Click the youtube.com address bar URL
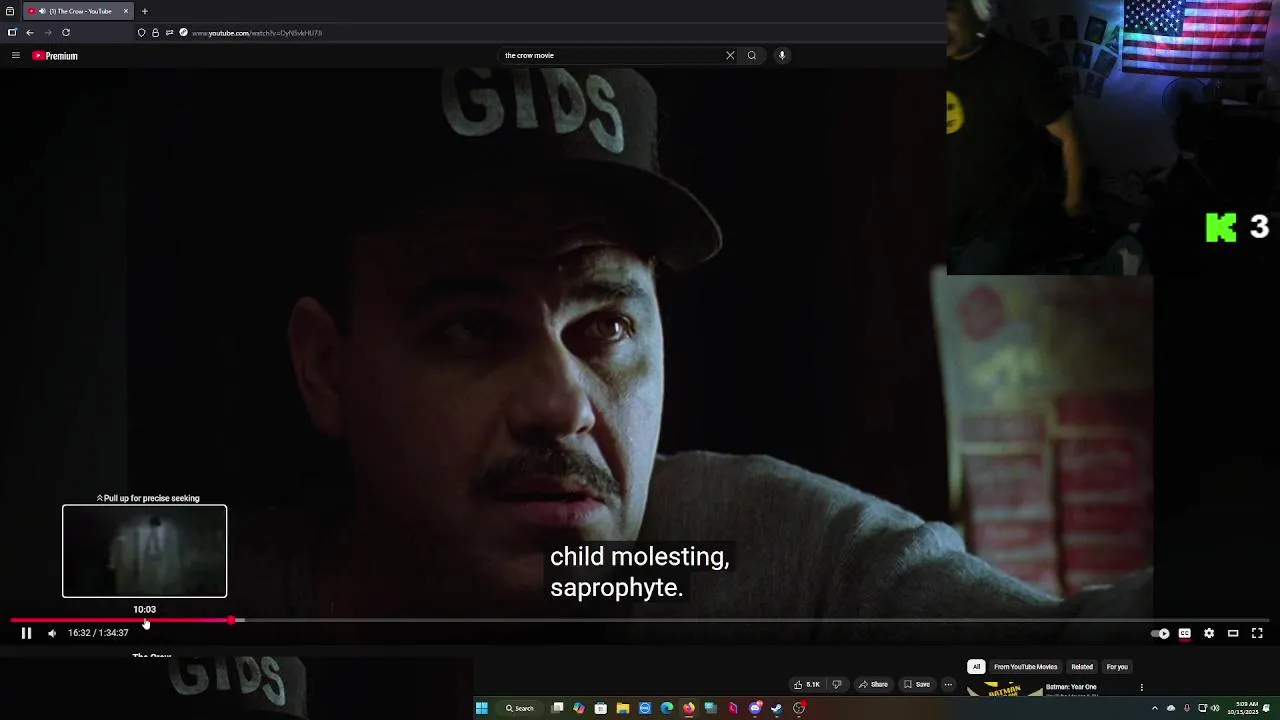 pos(257,33)
